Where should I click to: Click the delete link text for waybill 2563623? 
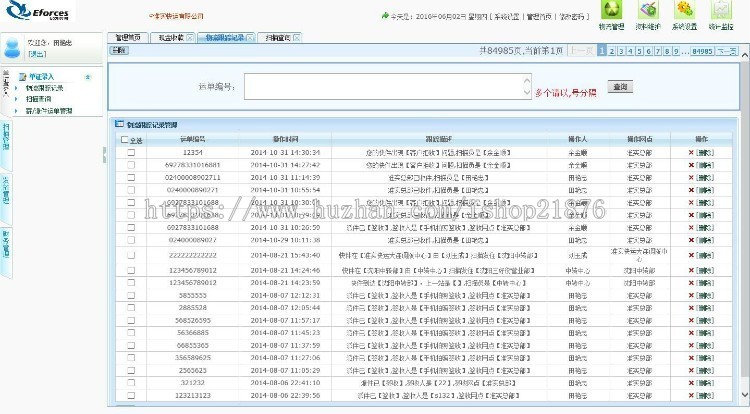tap(705, 370)
